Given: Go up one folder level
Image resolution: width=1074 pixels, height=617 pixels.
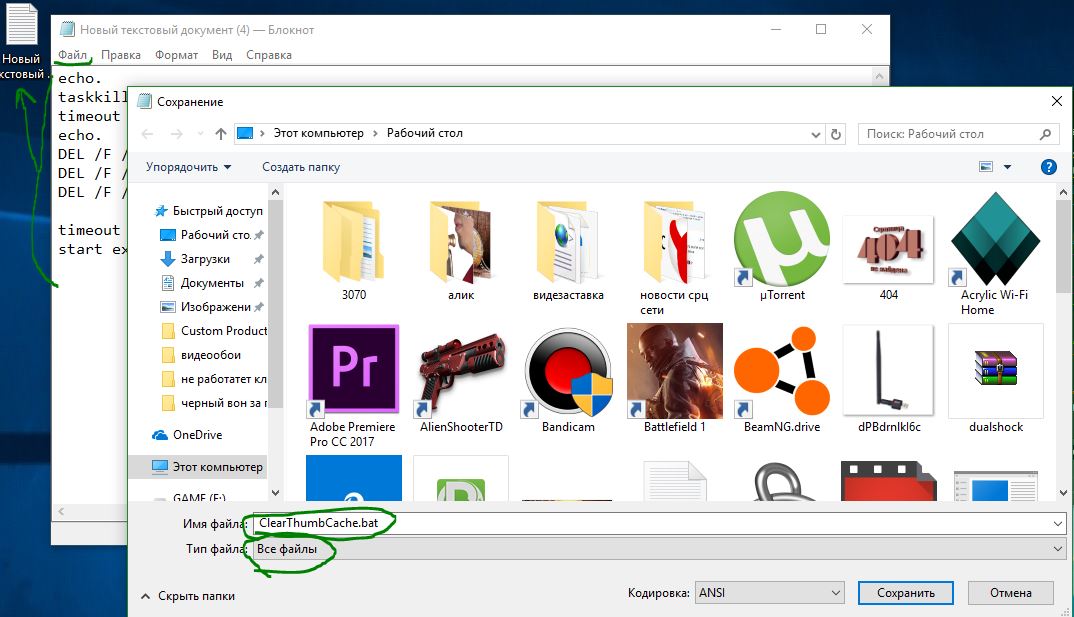Looking at the screenshot, I should tap(221, 134).
